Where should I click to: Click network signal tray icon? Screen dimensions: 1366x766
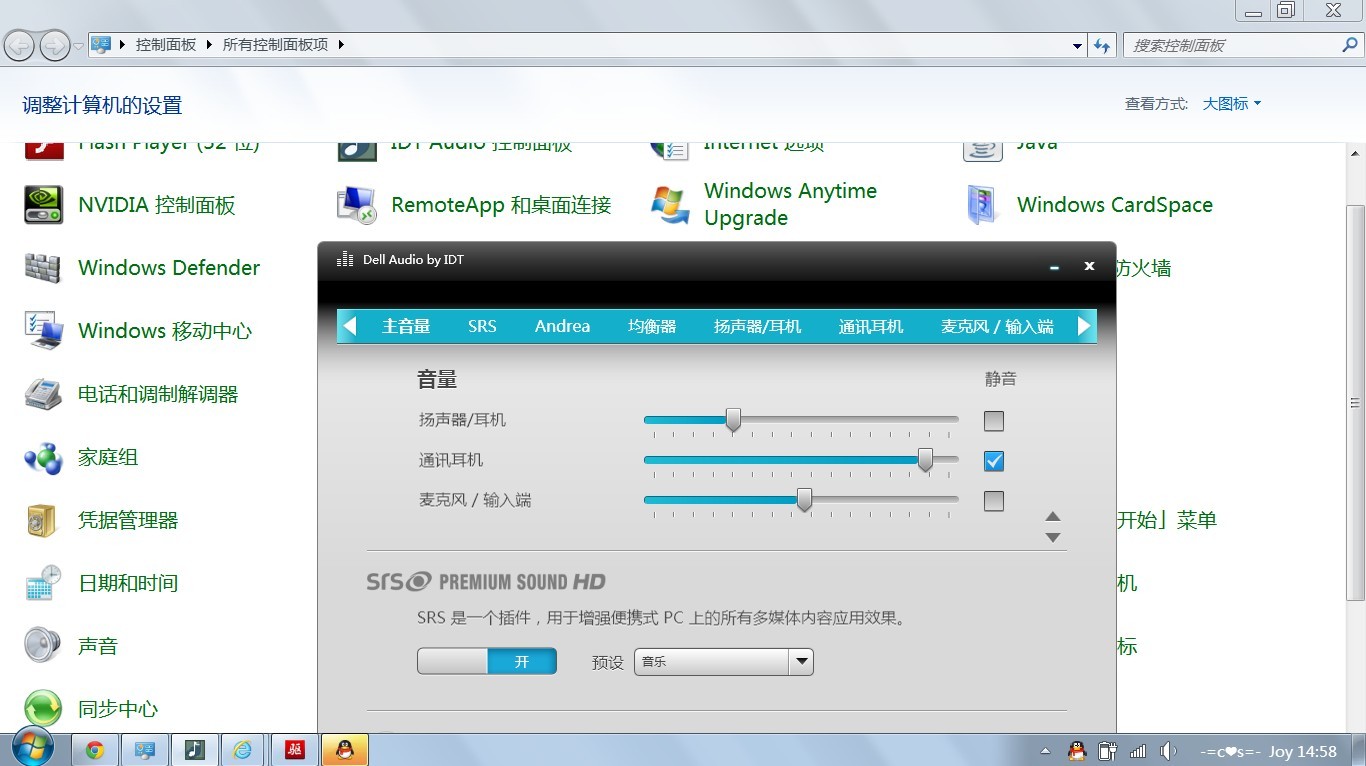point(1138,751)
